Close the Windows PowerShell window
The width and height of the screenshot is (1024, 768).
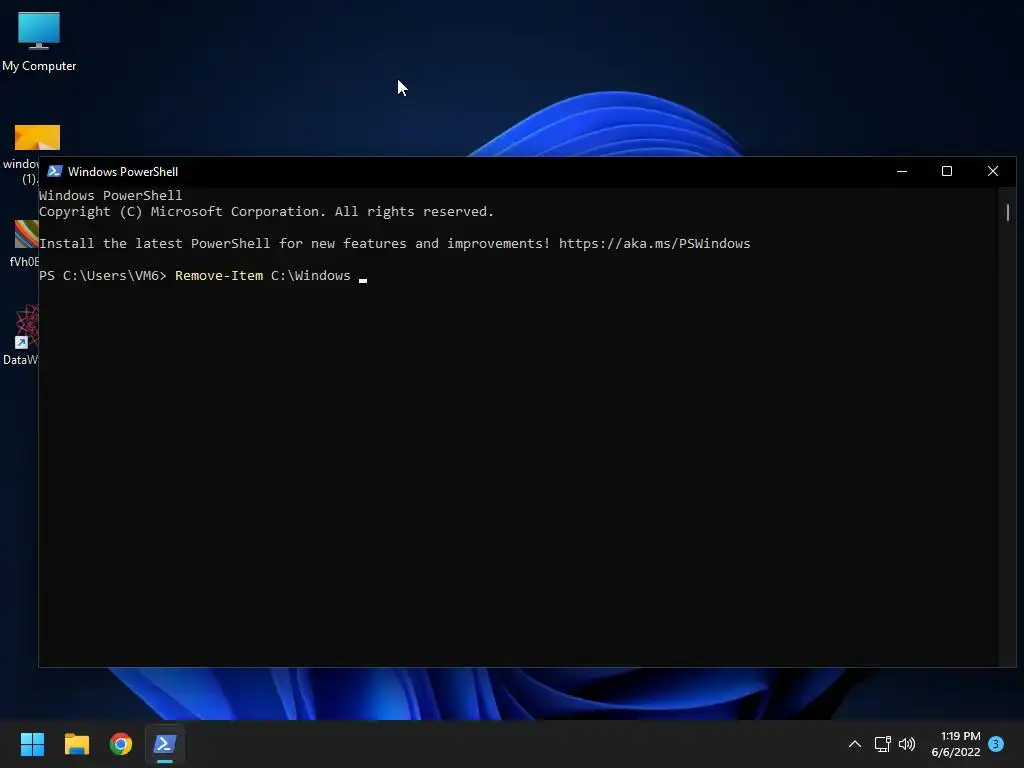pyautogui.click(x=993, y=171)
